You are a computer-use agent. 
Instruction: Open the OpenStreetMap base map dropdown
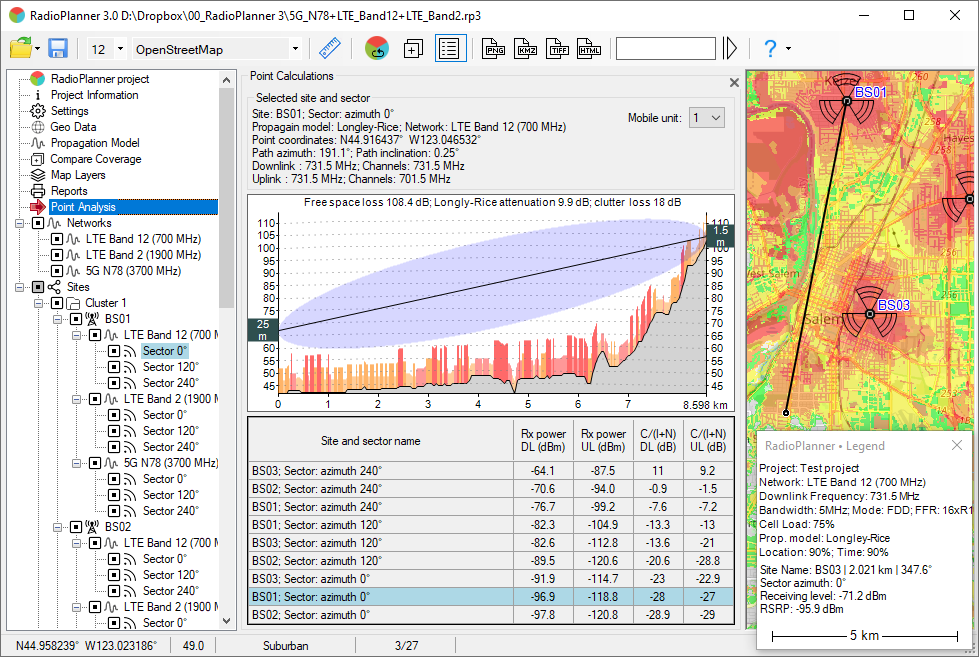[295, 49]
